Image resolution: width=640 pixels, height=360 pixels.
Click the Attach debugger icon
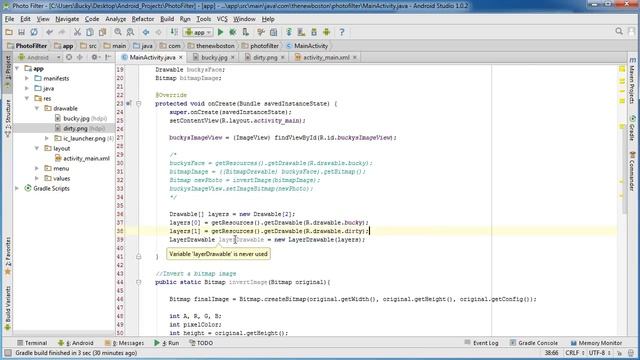click(245, 32)
